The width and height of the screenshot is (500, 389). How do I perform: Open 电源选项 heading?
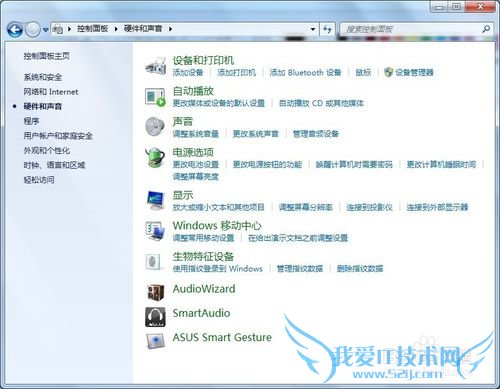[193, 152]
